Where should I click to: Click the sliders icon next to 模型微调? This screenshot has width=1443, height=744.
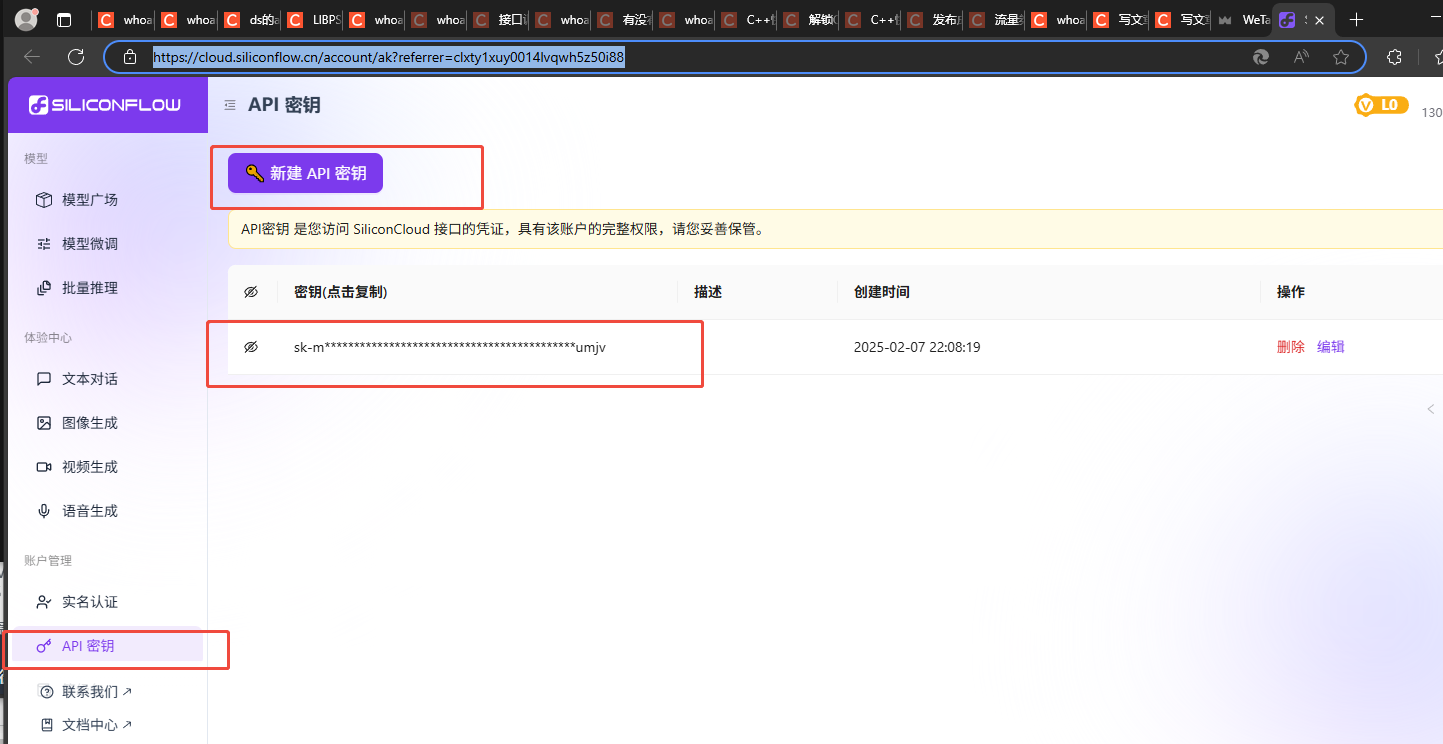44,244
